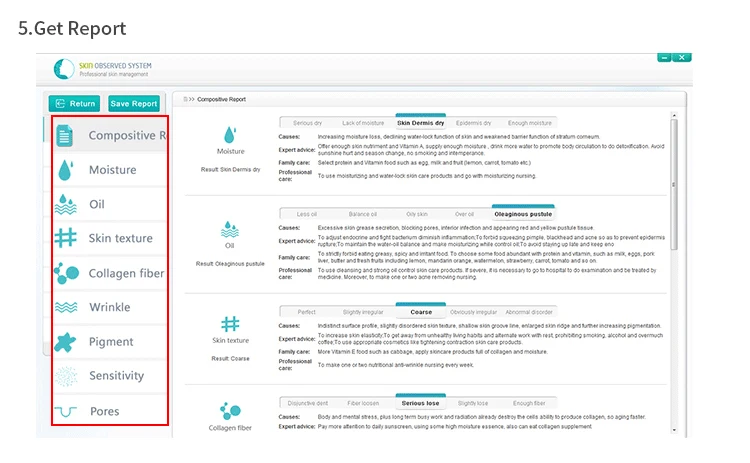Click the Save Report button

point(134,103)
